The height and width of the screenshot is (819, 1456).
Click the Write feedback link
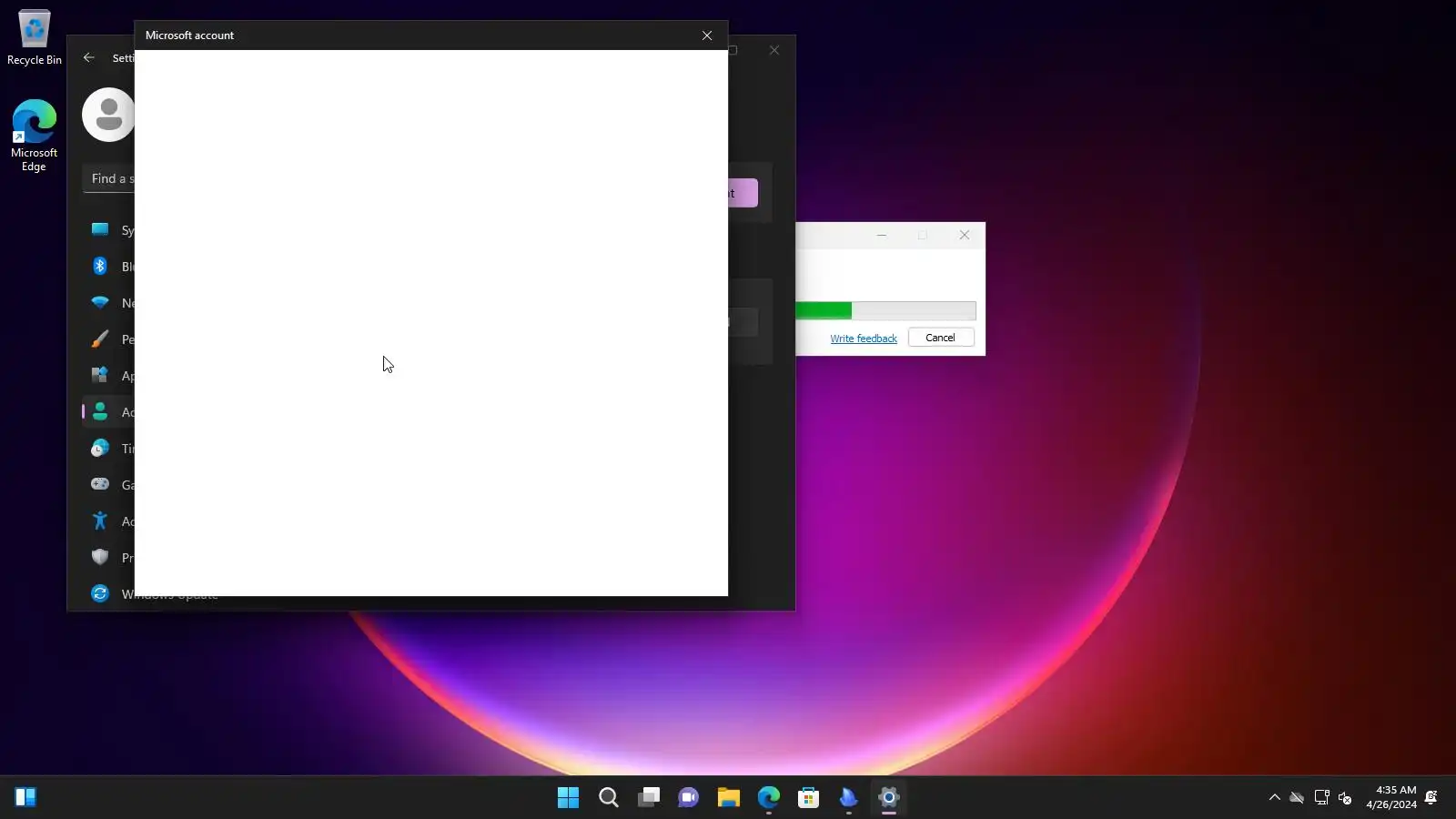(864, 339)
